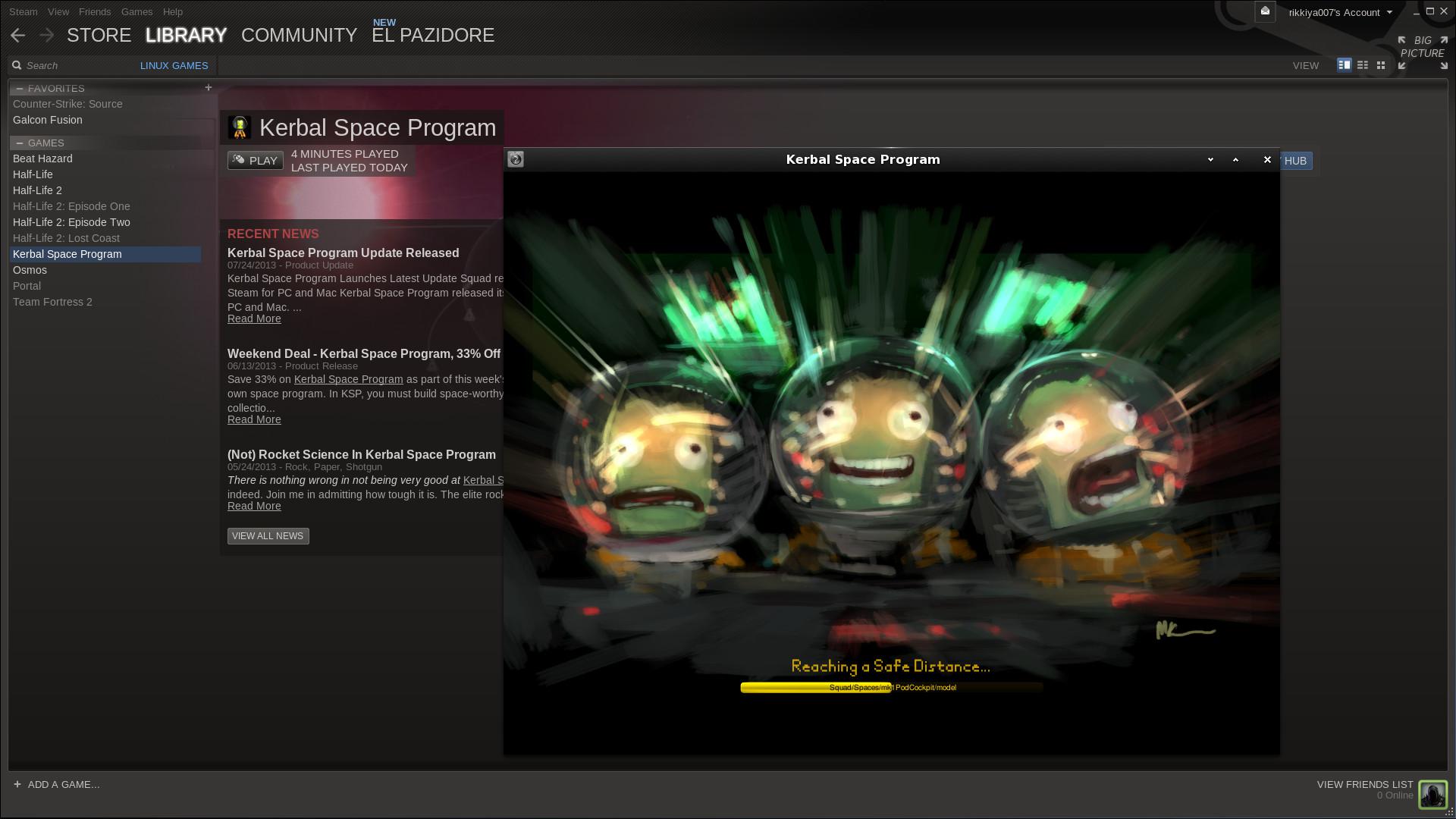Go to the Store tab
Image resolution: width=1456 pixels, height=819 pixels.
99,36
